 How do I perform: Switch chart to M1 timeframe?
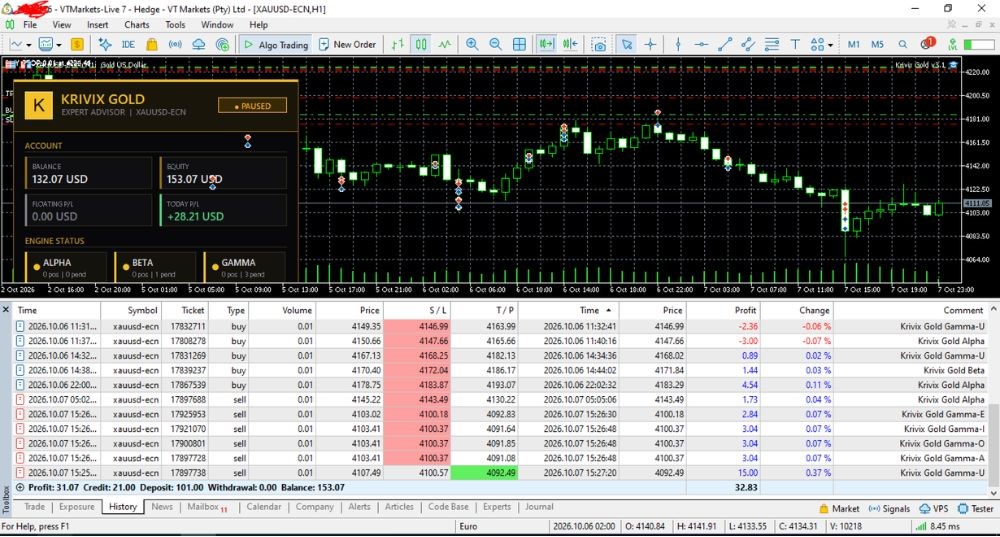[853, 45]
